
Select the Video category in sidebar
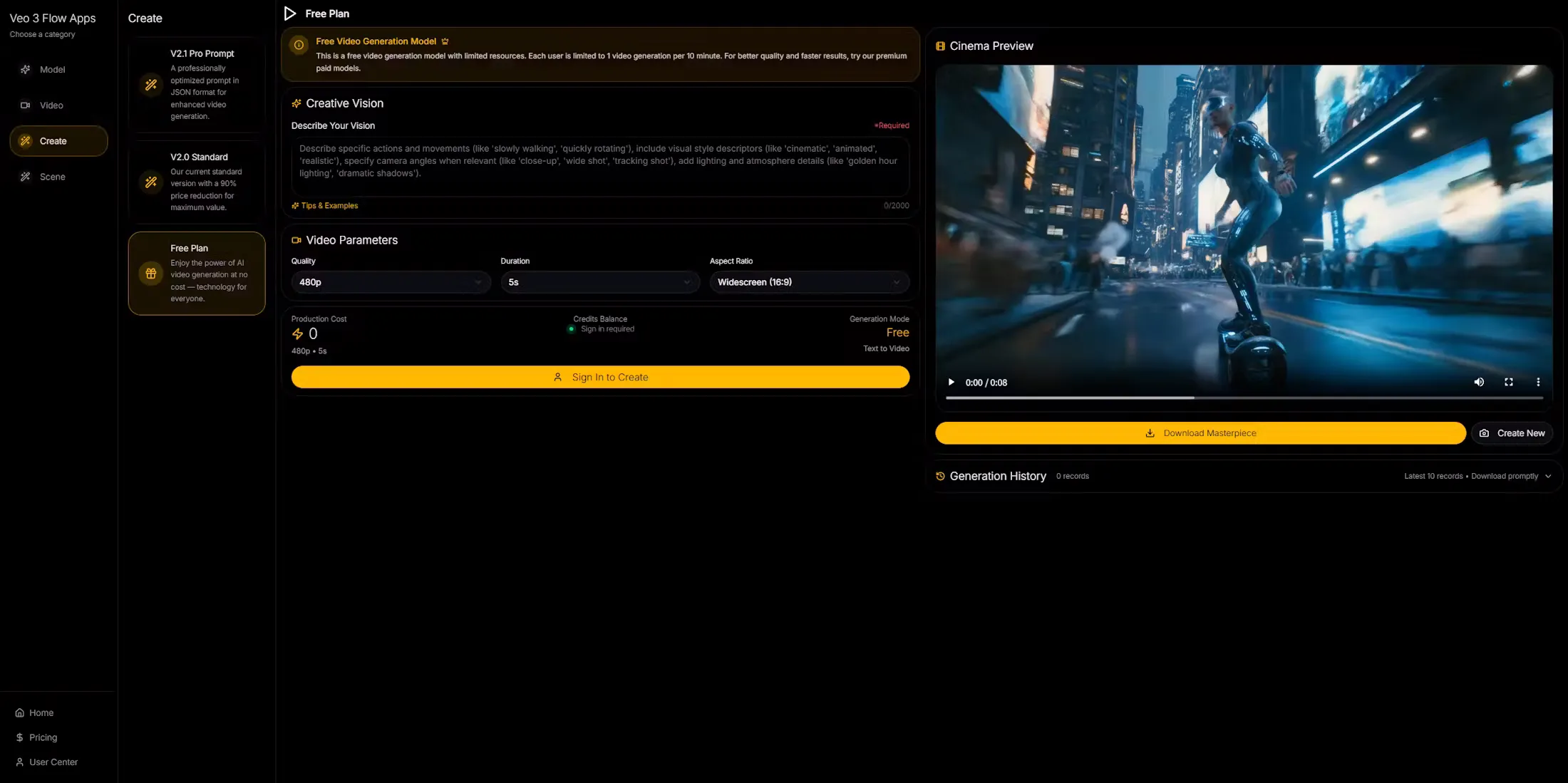coord(51,105)
